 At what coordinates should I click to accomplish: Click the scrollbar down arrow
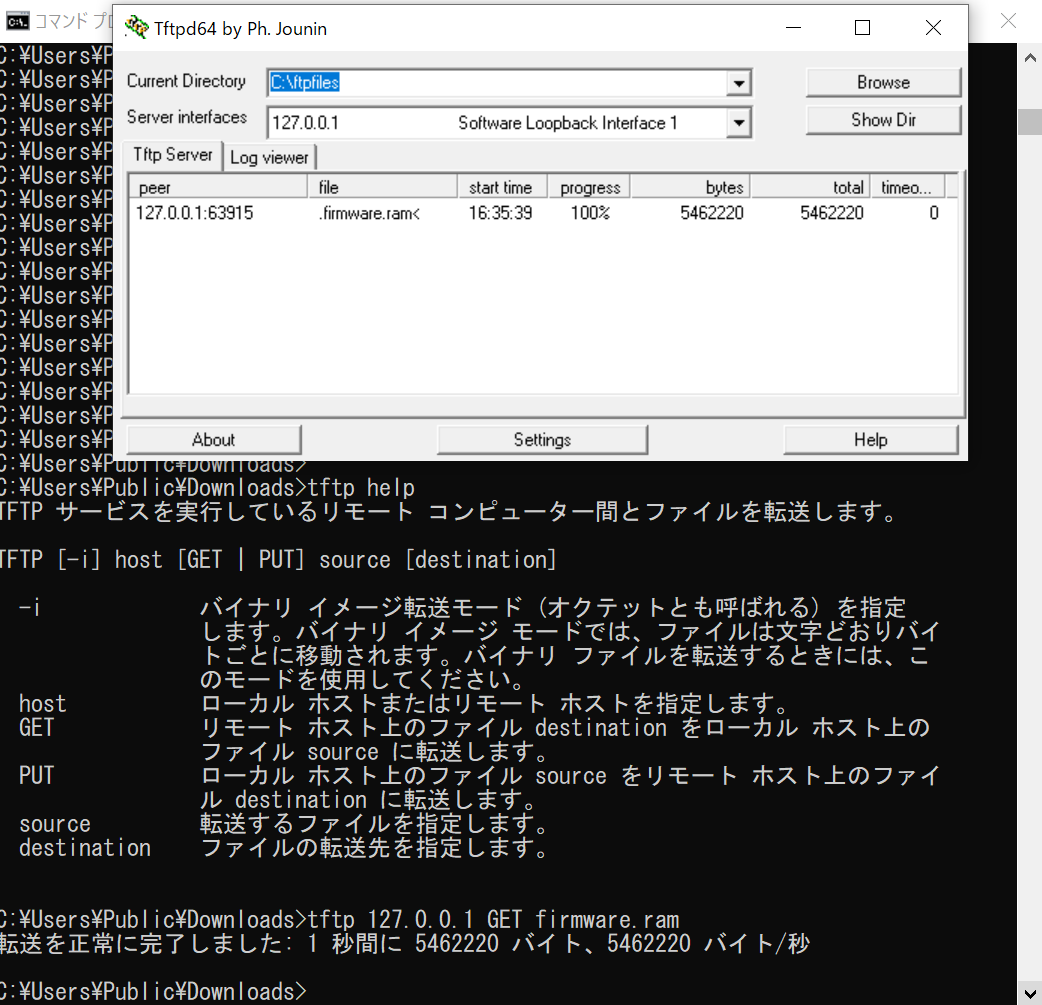[1031, 991]
